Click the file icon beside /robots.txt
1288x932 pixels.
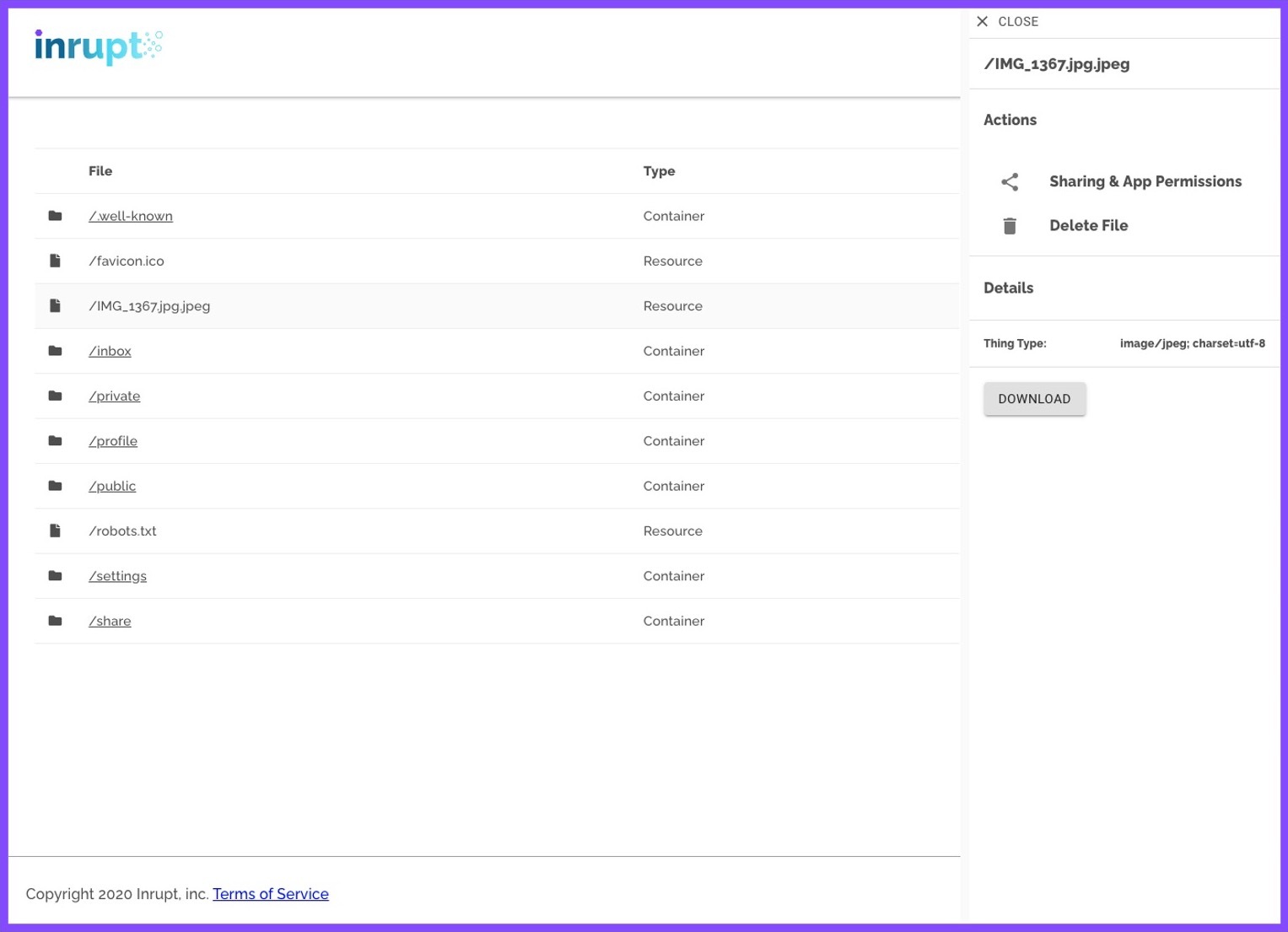click(56, 531)
